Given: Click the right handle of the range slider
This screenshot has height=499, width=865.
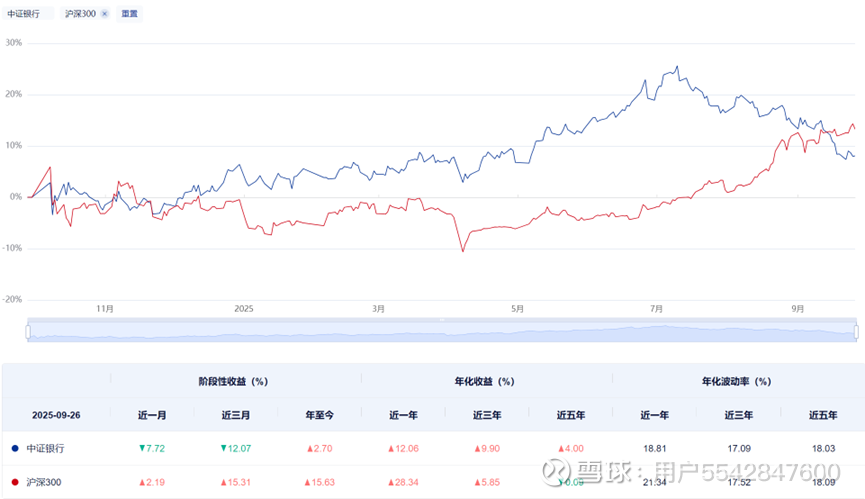Looking at the screenshot, I should [x=856, y=332].
